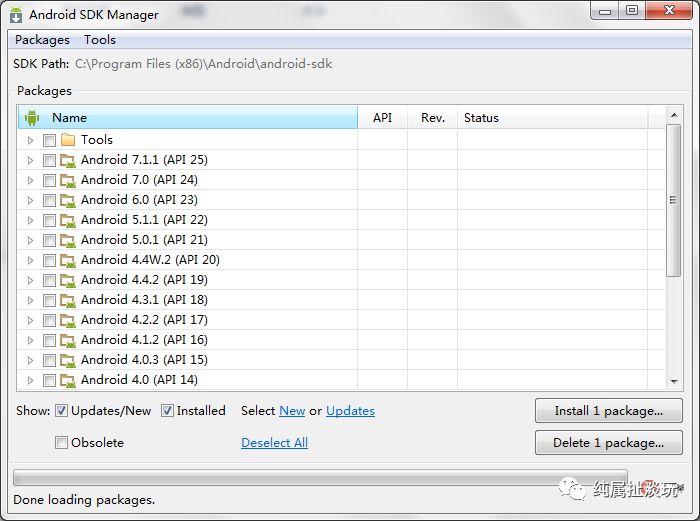Click the Android 4.1.2 (API 16) package icon
700x521 pixels.
coord(68,340)
